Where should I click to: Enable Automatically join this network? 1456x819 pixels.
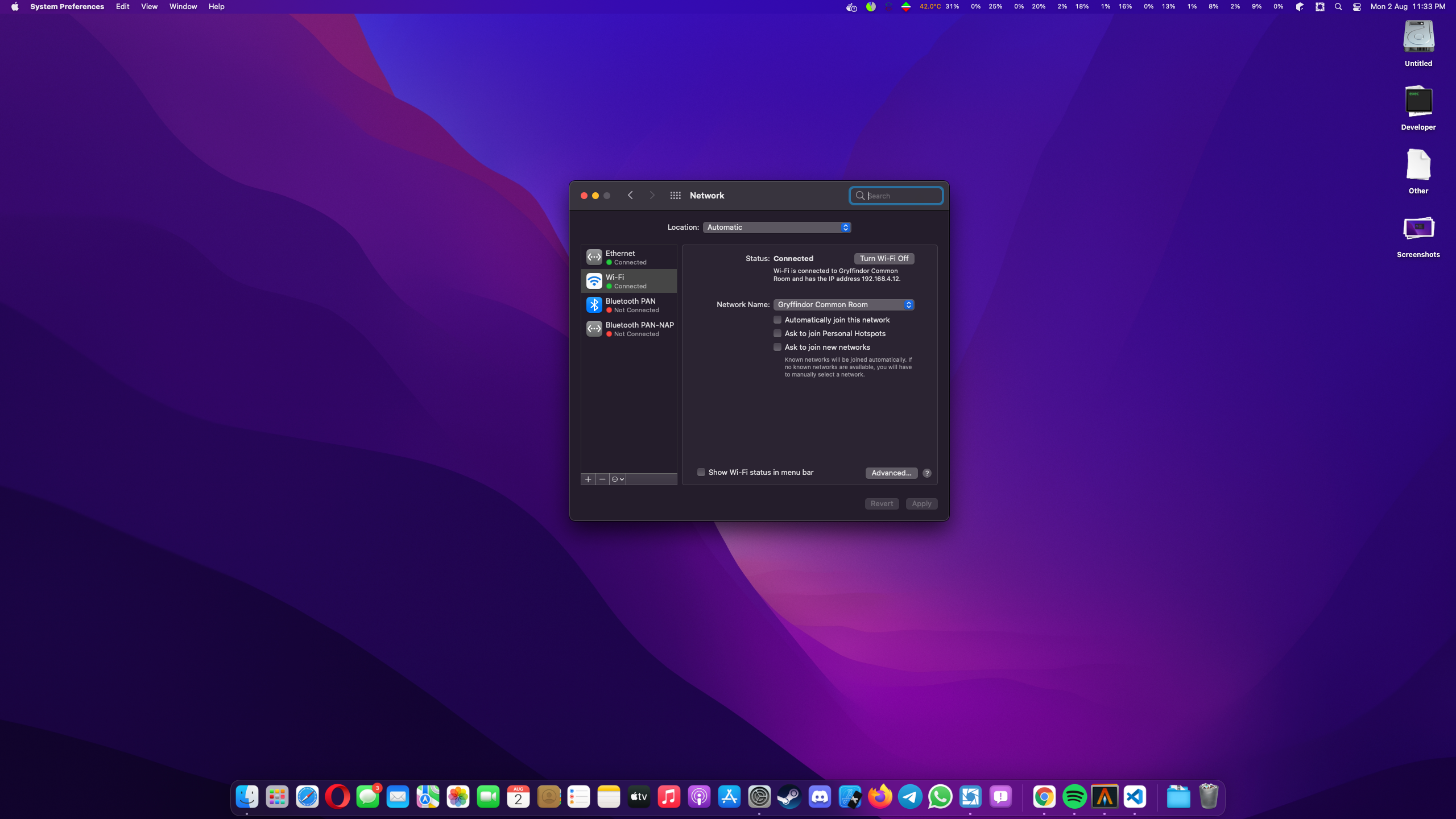(x=777, y=320)
